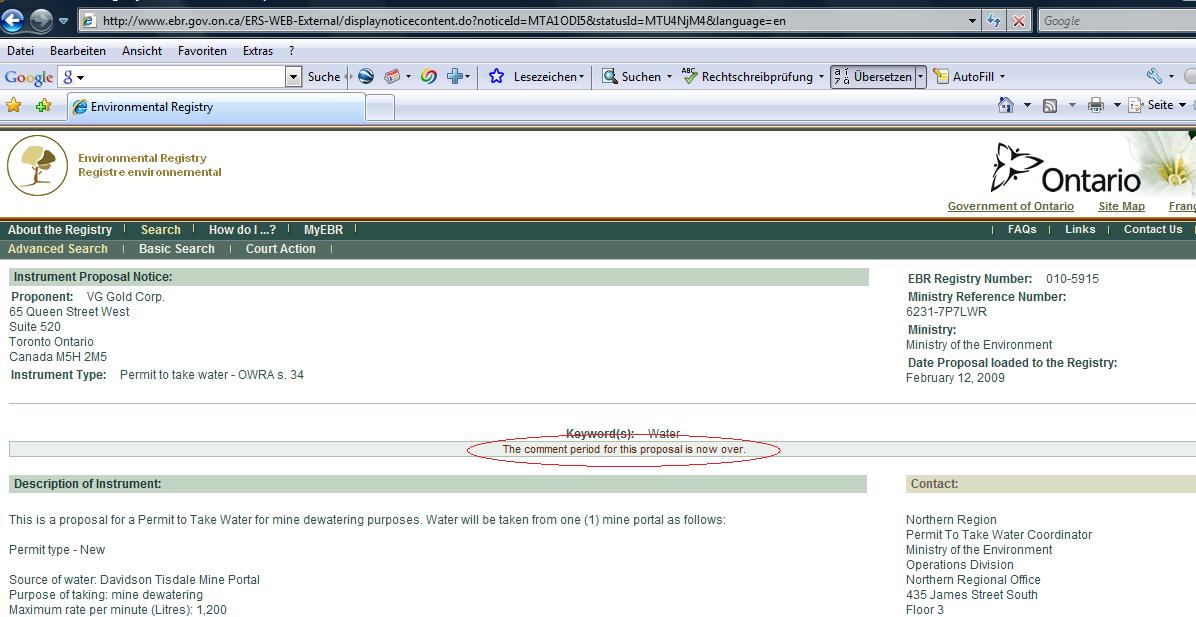1196x617 pixels.
Task: Open the Site Map link
Action: [x=1121, y=206]
